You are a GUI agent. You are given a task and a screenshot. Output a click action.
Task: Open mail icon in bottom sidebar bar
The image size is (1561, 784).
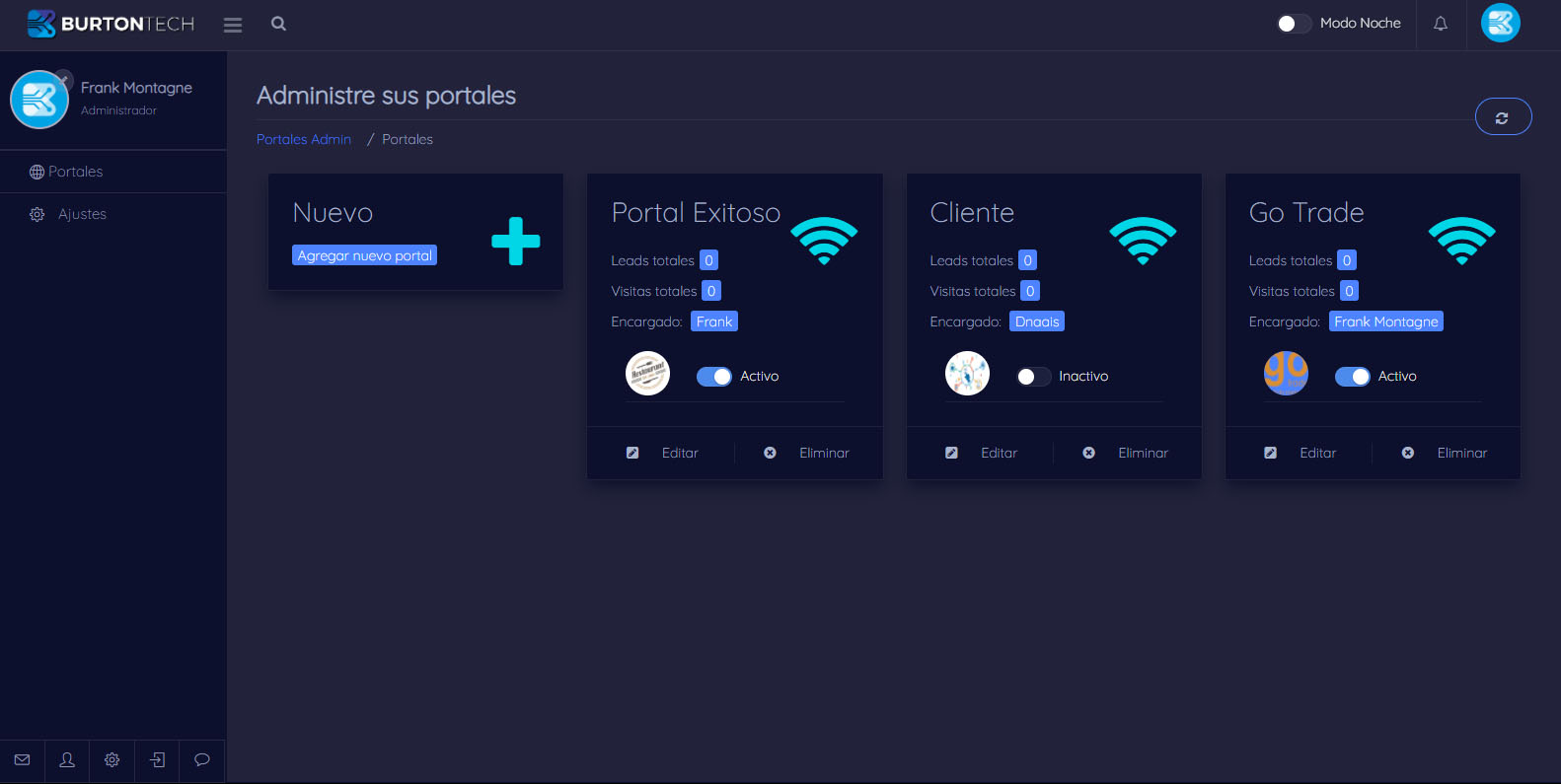coord(23,759)
